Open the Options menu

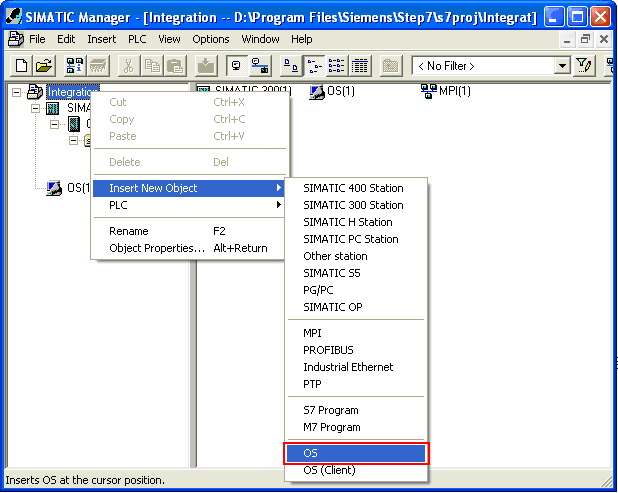[x=211, y=39]
